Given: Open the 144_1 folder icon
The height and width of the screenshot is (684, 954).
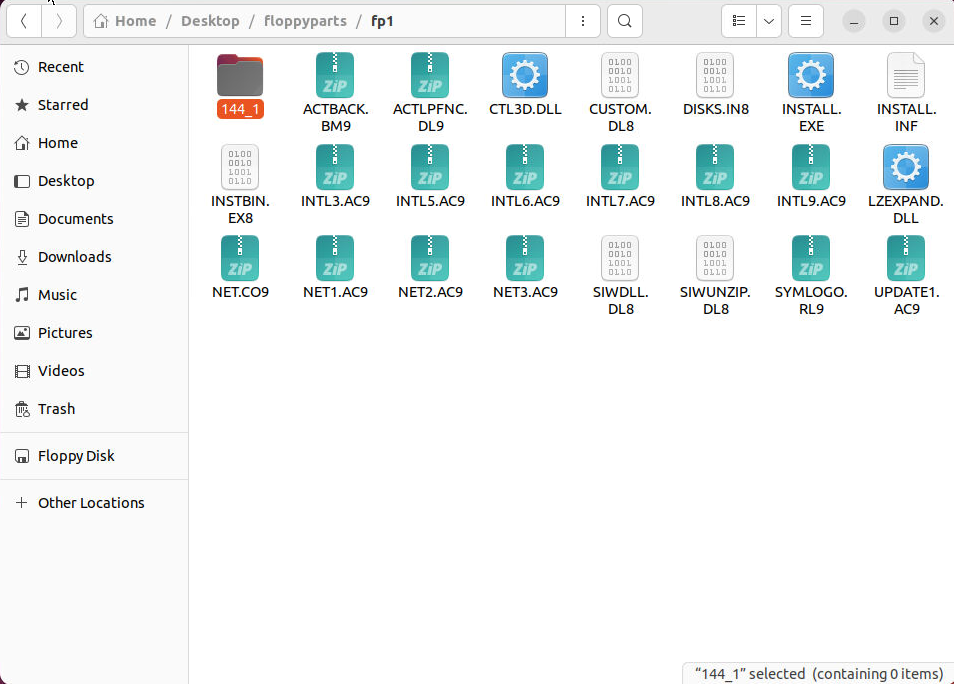Looking at the screenshot, I should tap(239, 75).
